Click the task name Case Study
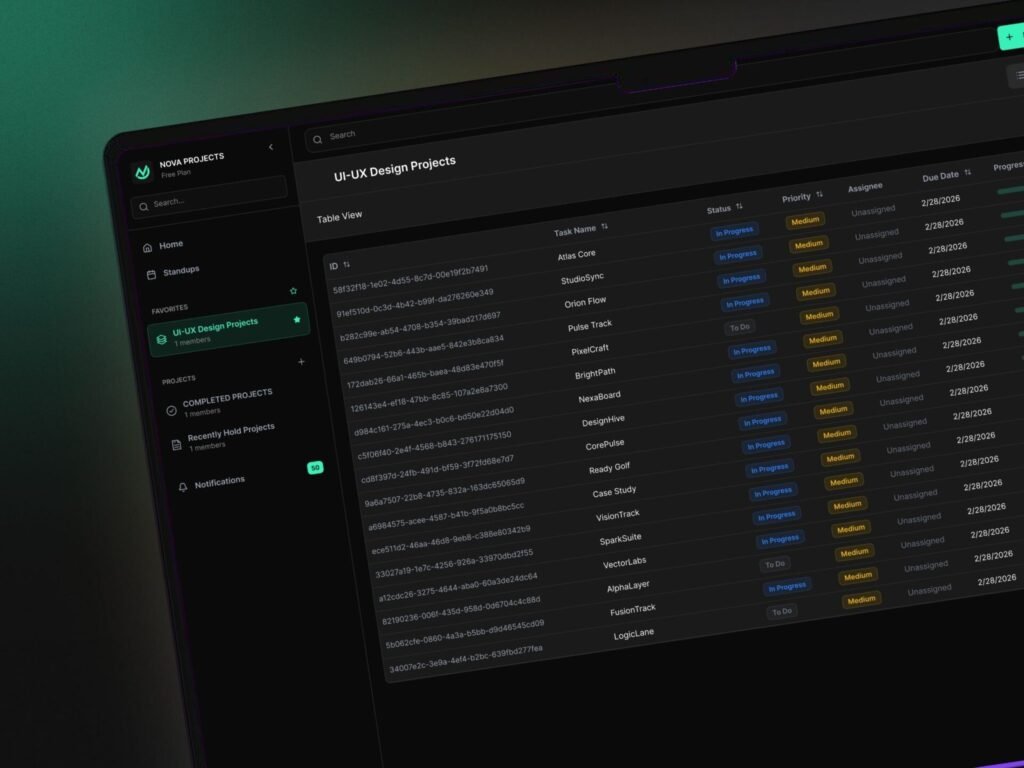The width and height of the screenshot is (1024, 768). (614, 492)
